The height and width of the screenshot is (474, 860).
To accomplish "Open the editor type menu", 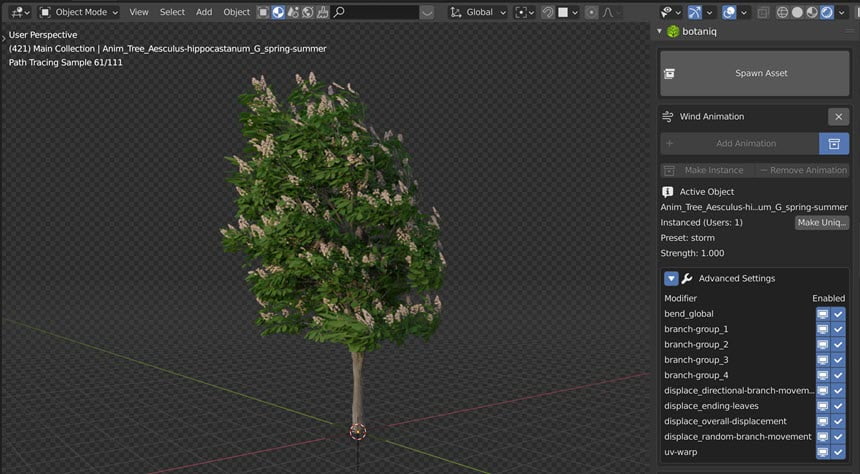I will pos(20,12).
